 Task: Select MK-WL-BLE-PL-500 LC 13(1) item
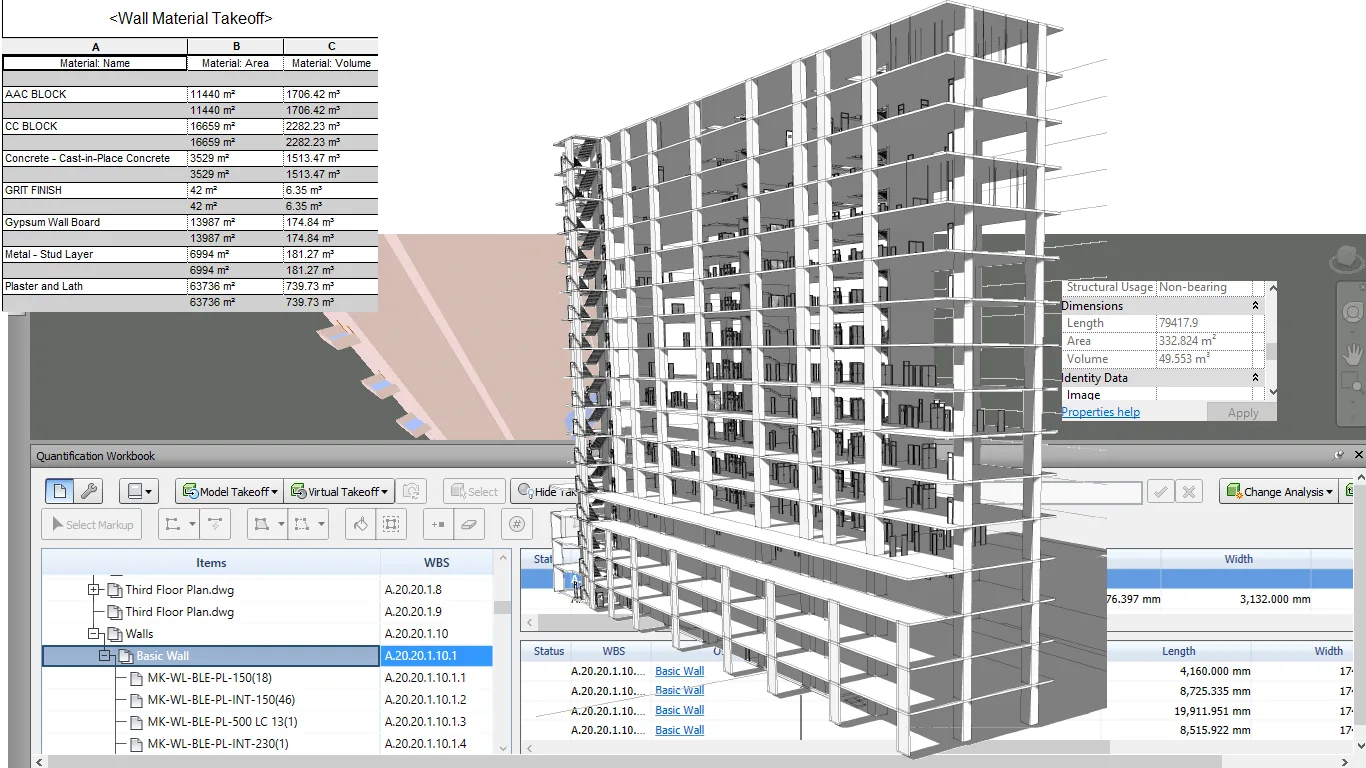tap(222, 722)
